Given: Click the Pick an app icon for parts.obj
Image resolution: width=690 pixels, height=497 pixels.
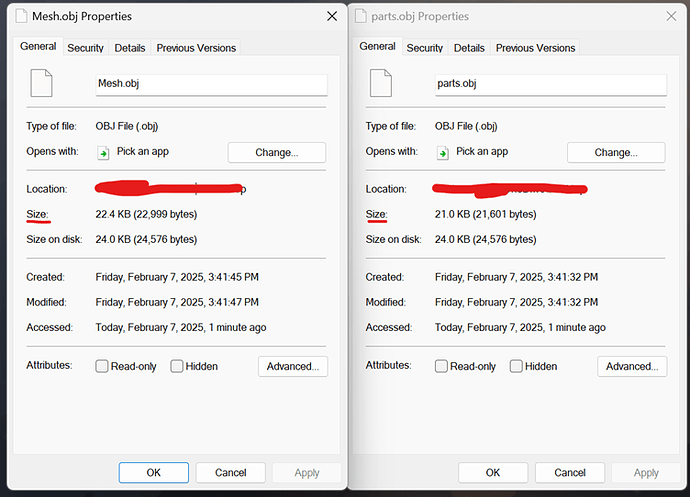Looking at the screenshot, I should click(443, 153).
